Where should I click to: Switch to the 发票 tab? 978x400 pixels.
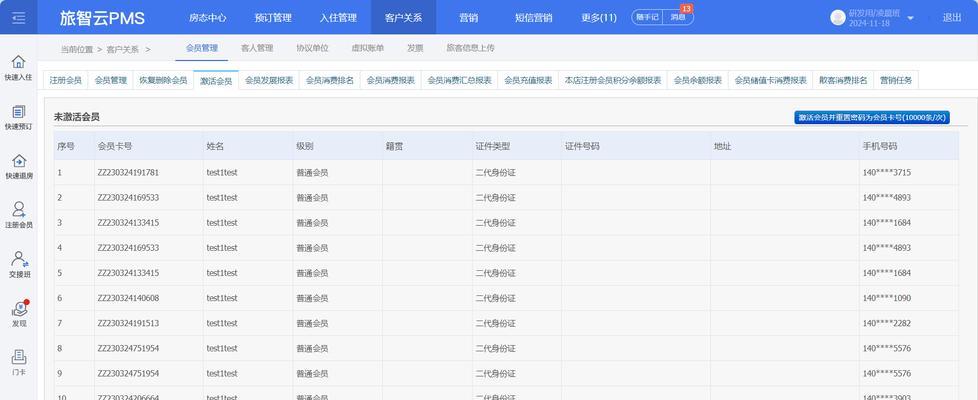coord(415,48)
